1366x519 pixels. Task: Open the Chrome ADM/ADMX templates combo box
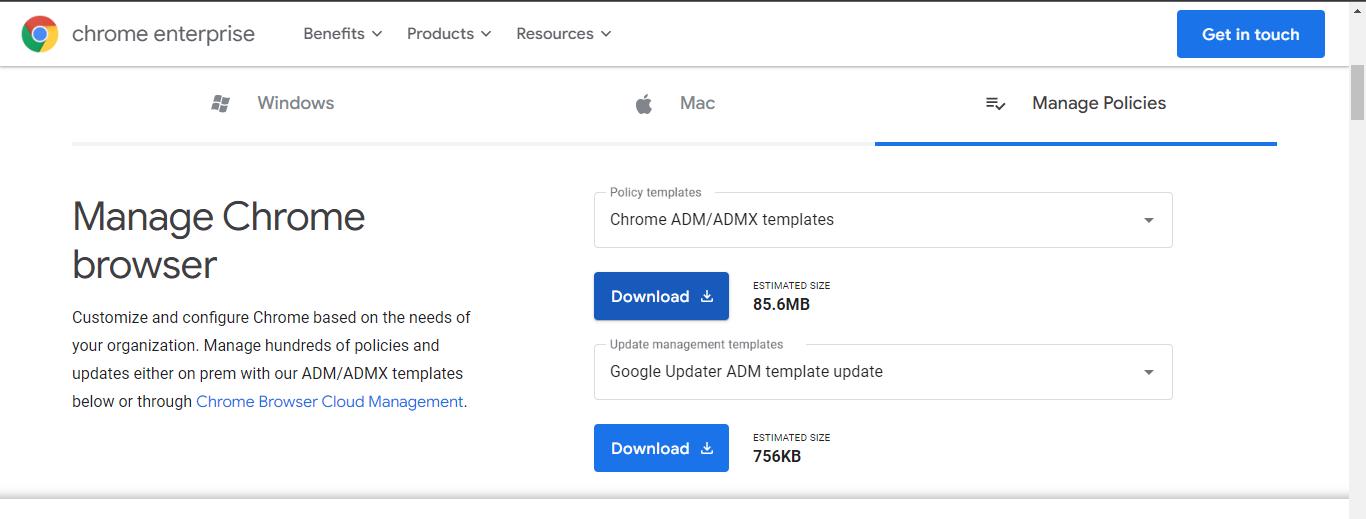point(883,220)
